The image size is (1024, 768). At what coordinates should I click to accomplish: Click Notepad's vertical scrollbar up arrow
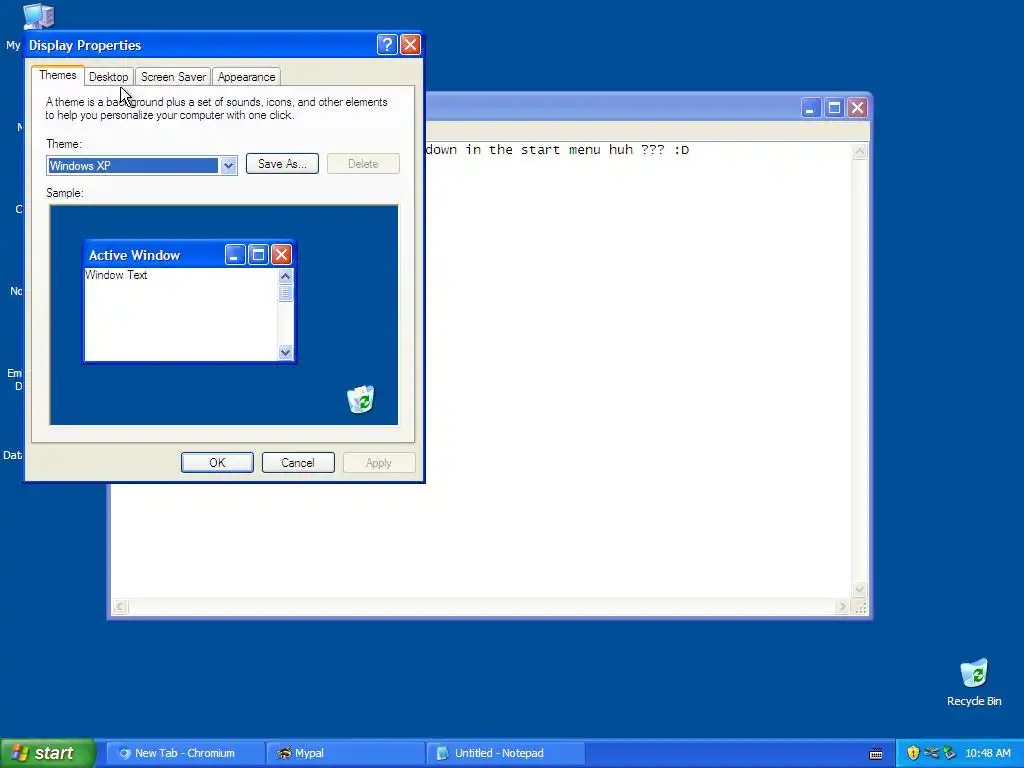click(860, 152)
